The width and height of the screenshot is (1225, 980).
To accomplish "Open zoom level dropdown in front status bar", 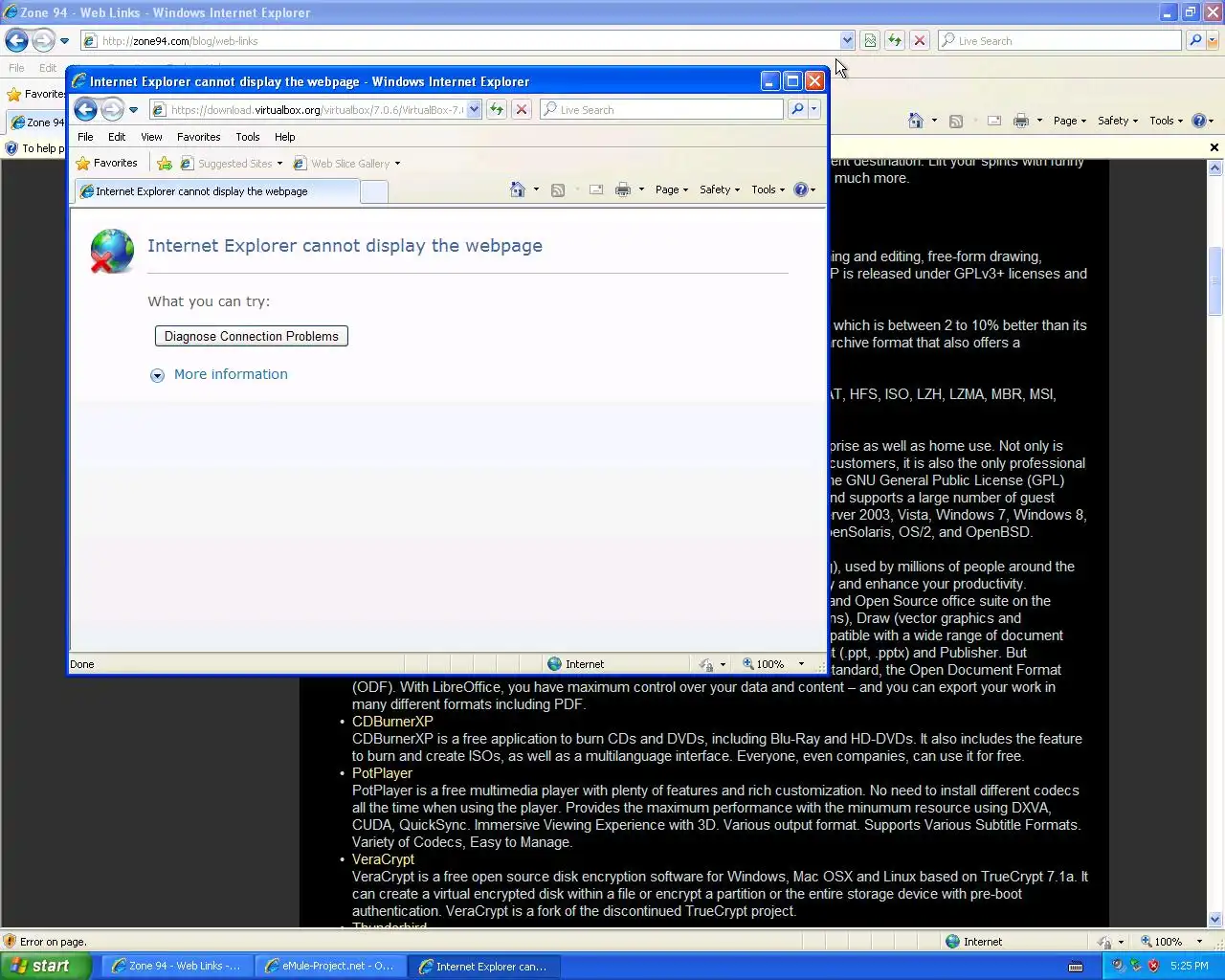I will 801,664.
